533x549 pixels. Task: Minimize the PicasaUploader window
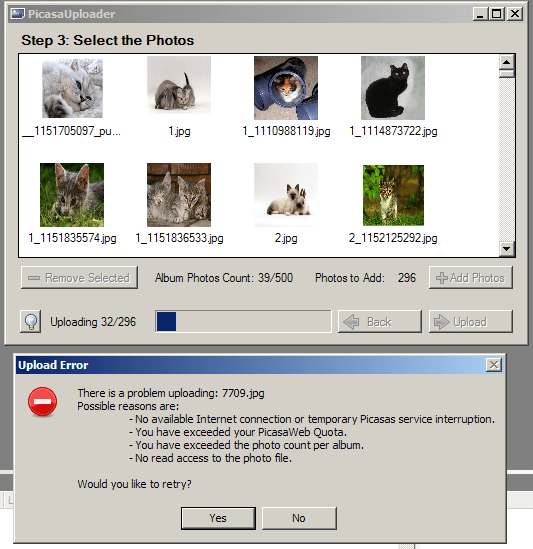(x=480, y=14)
